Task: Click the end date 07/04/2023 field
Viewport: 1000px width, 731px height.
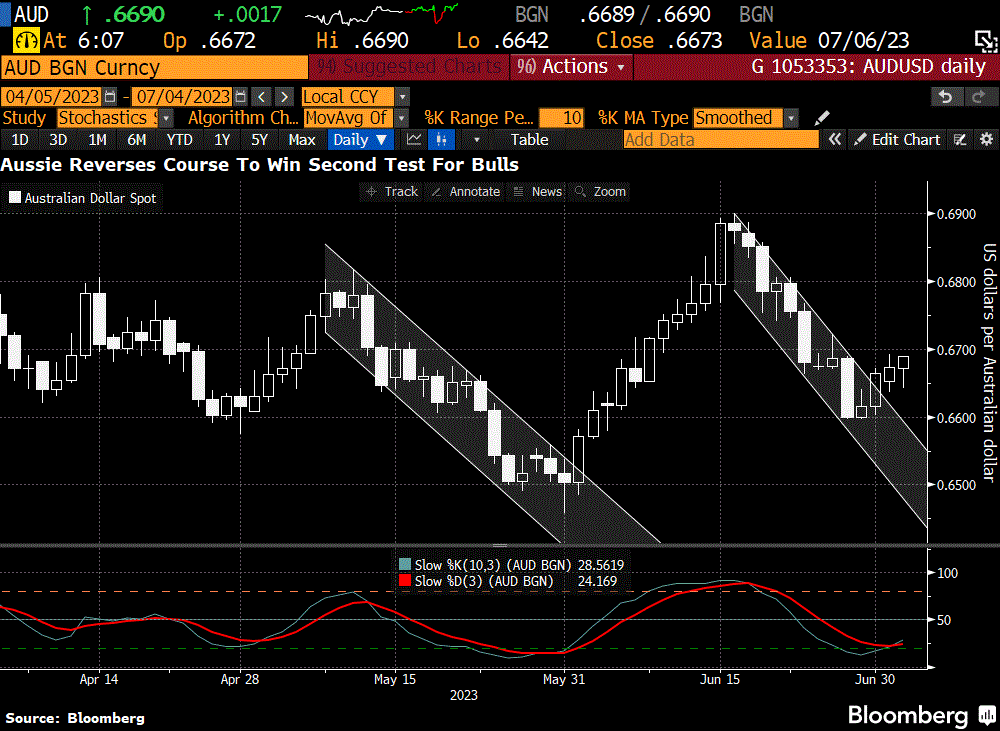Action: 183,96
